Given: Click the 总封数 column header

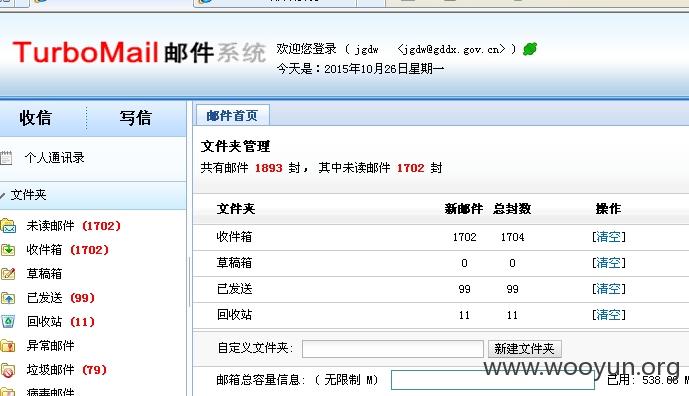Looking at the screenshot, I should 512,209.
